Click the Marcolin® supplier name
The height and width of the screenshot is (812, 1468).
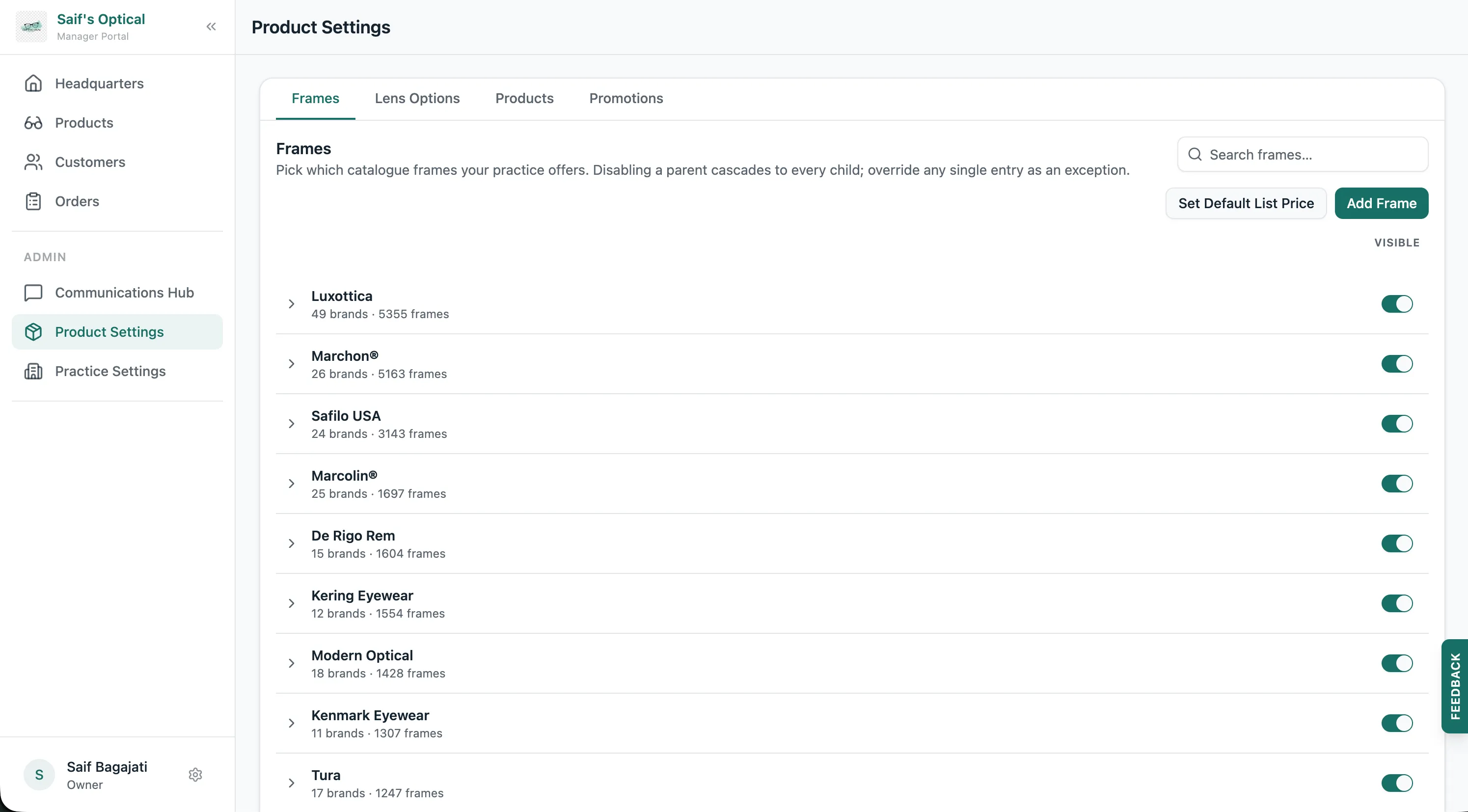point(344,475)
